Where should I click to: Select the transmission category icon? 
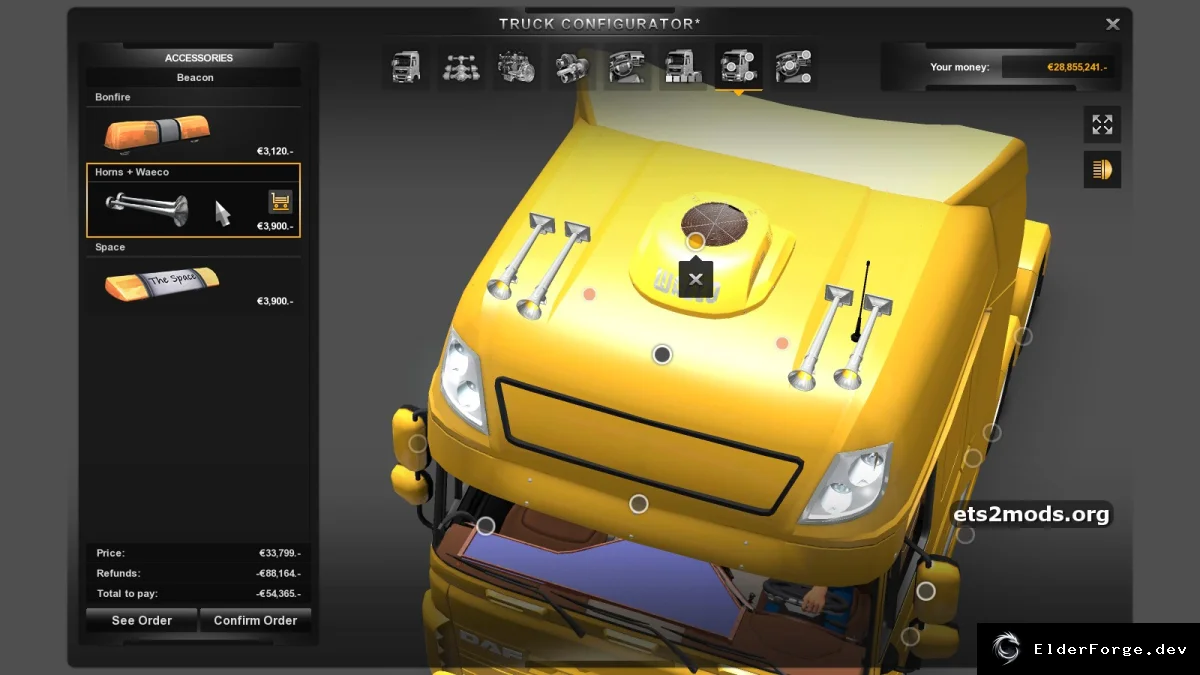tap(573, 67)
